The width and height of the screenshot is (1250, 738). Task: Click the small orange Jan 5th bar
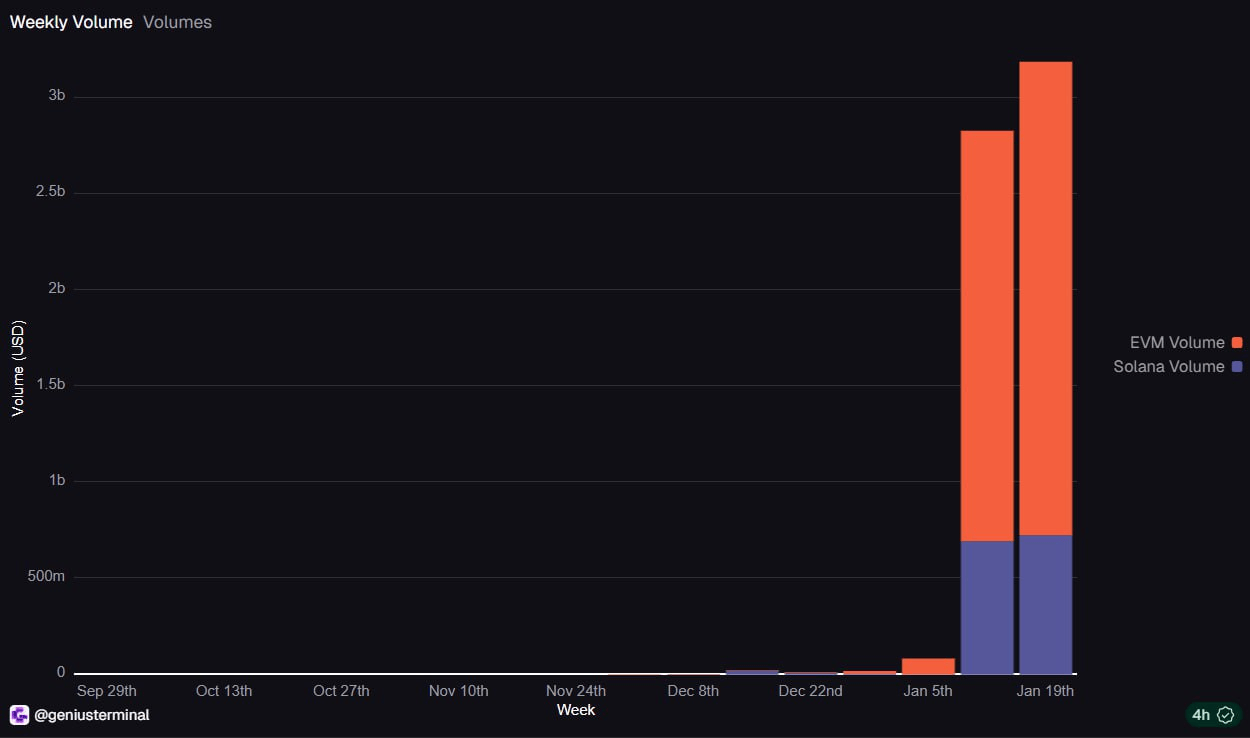click(928, 666)
